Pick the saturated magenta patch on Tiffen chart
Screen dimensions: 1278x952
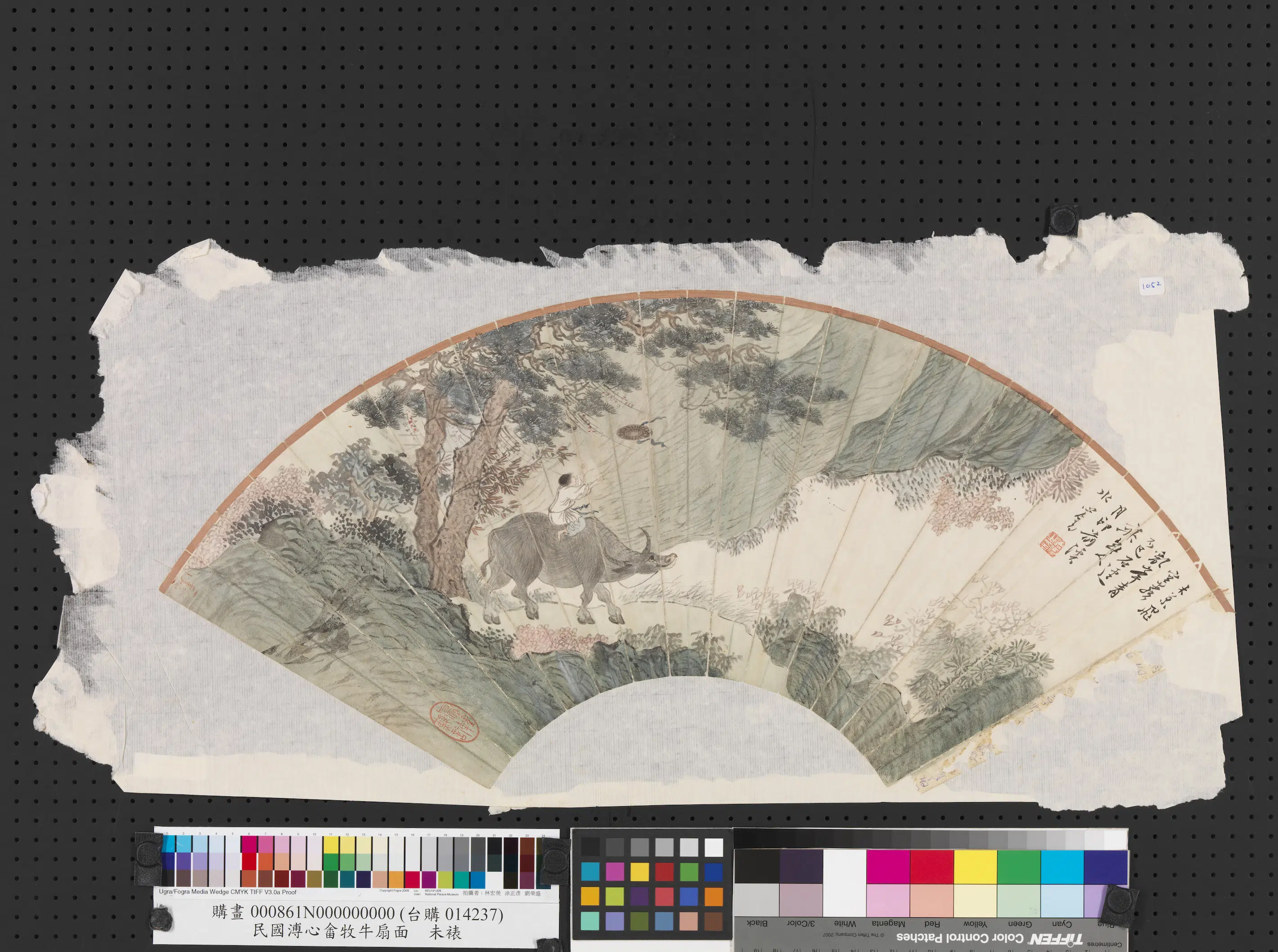888,866
